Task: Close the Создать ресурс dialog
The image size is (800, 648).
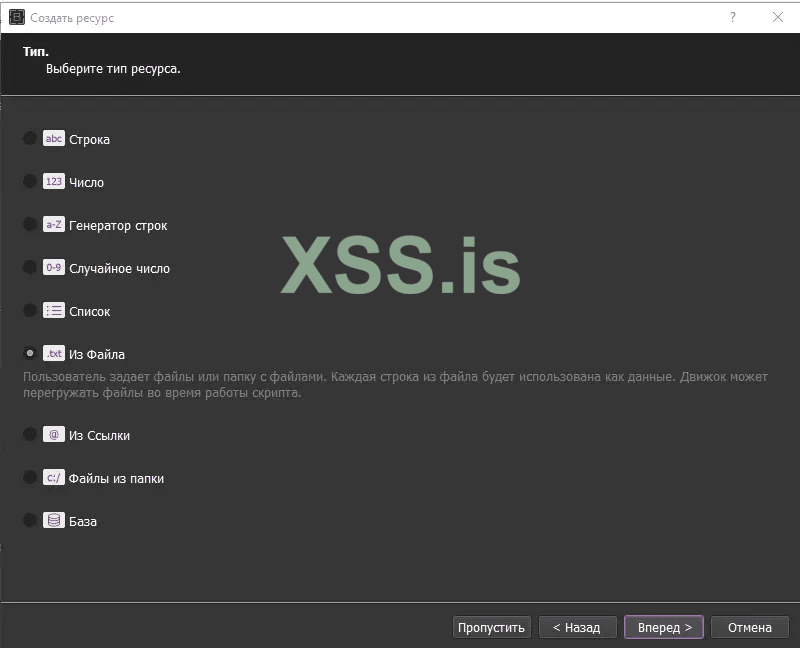Action: 778,17
